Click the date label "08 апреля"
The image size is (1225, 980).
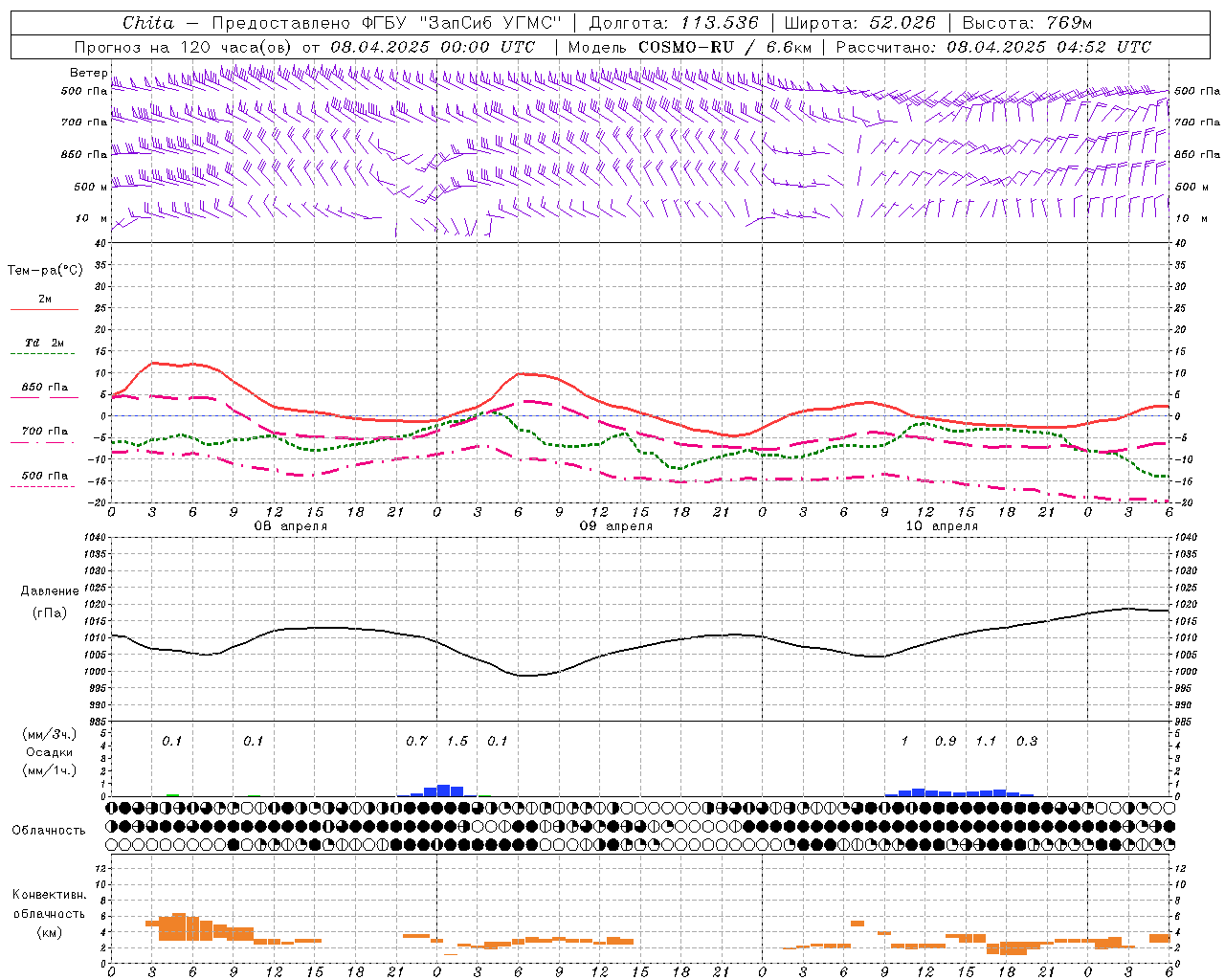[291, 526]
